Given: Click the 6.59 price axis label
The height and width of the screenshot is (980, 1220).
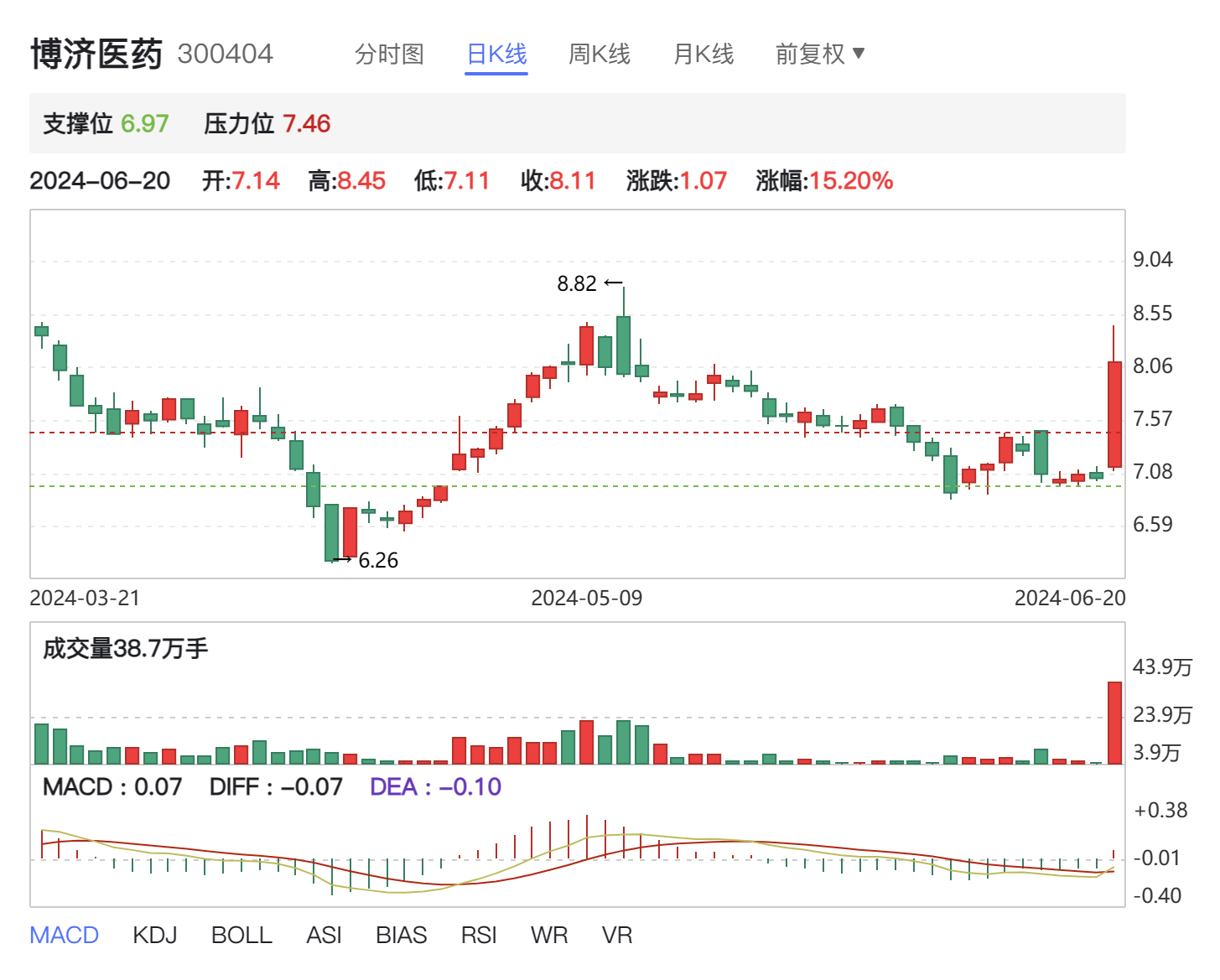Looking at the screenshot, I should click(x=1153, y=525).
